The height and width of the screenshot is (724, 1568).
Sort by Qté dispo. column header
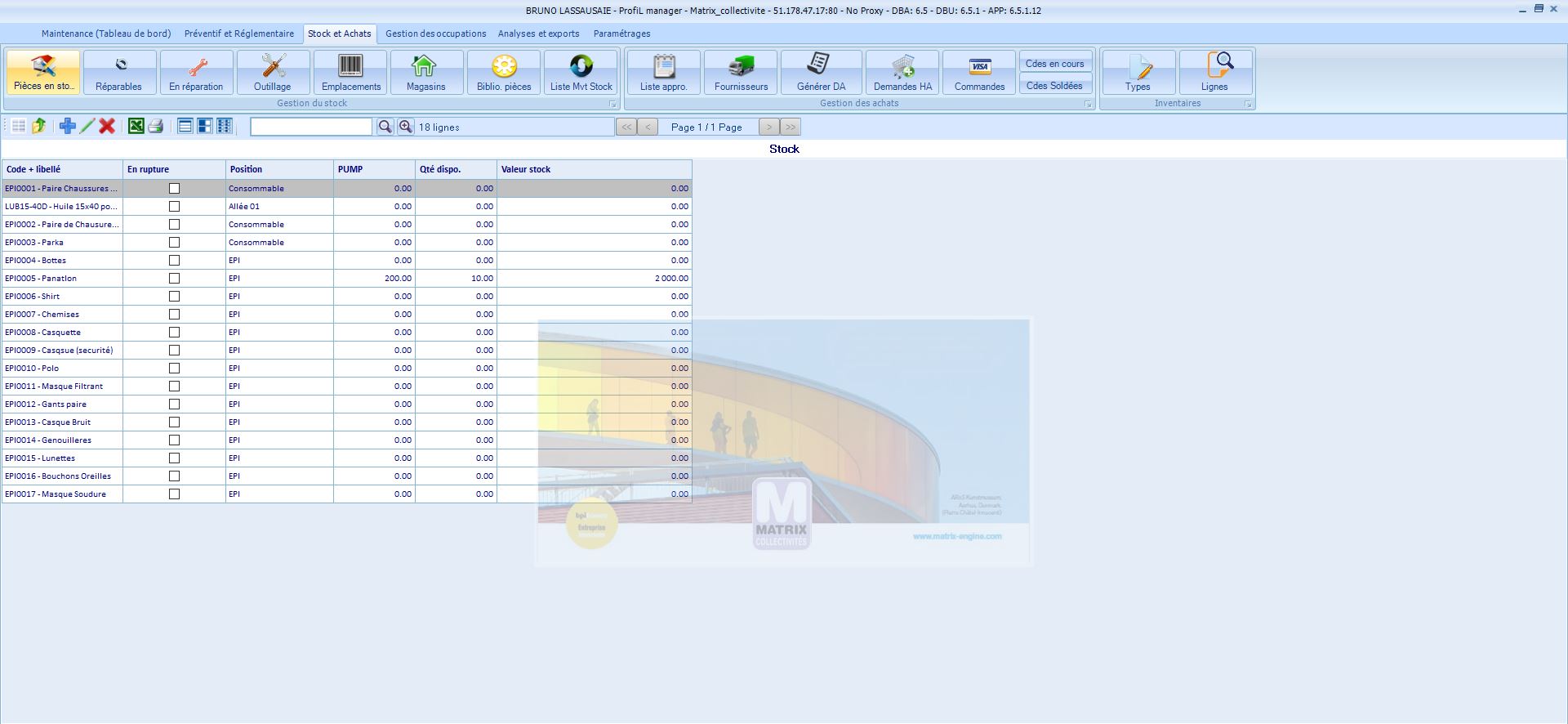456,169
